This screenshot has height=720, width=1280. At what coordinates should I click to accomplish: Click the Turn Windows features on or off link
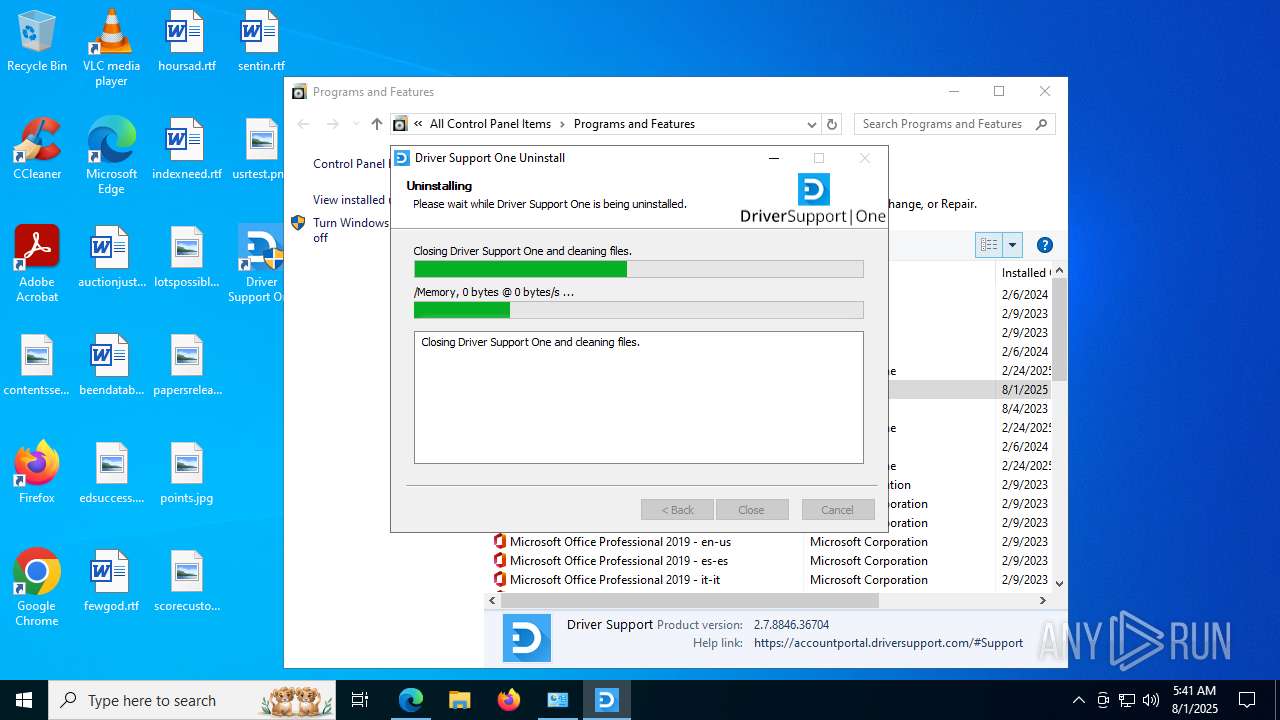click(x=351, y=230)
